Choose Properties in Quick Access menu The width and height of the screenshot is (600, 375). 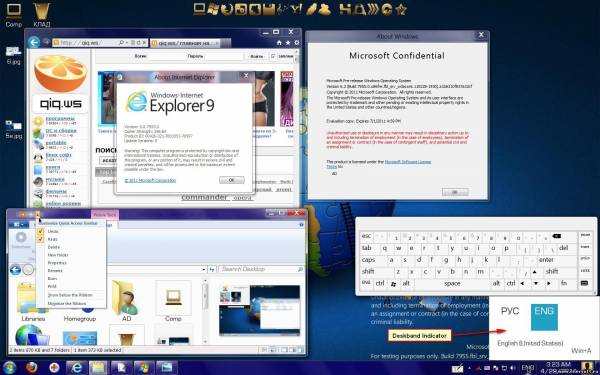tap(57, 263)
